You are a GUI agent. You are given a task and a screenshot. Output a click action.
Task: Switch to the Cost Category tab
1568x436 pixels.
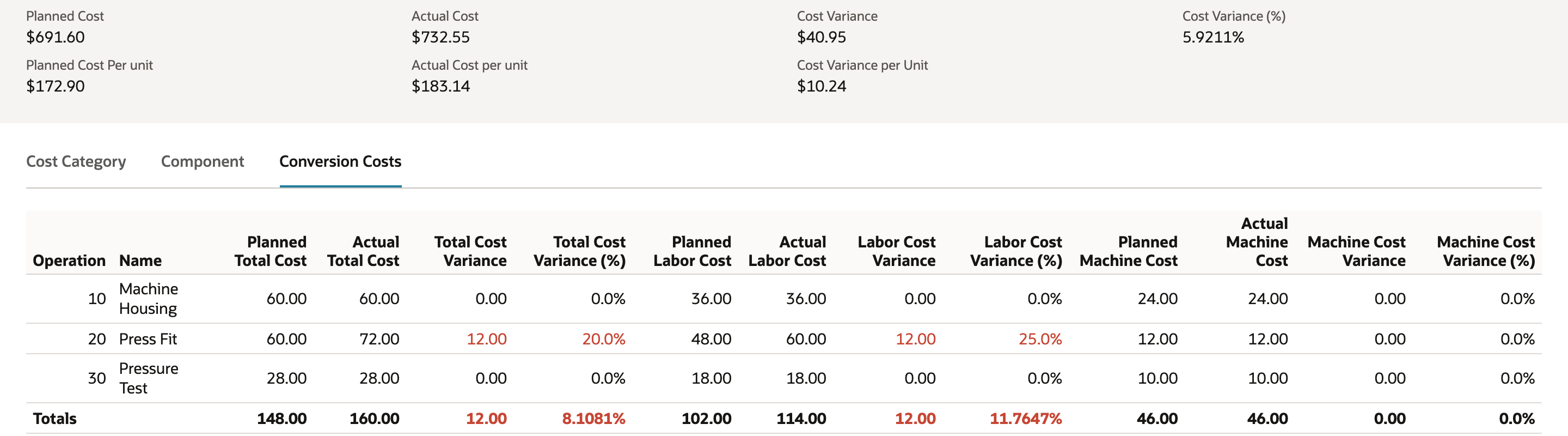click(76, 161)
